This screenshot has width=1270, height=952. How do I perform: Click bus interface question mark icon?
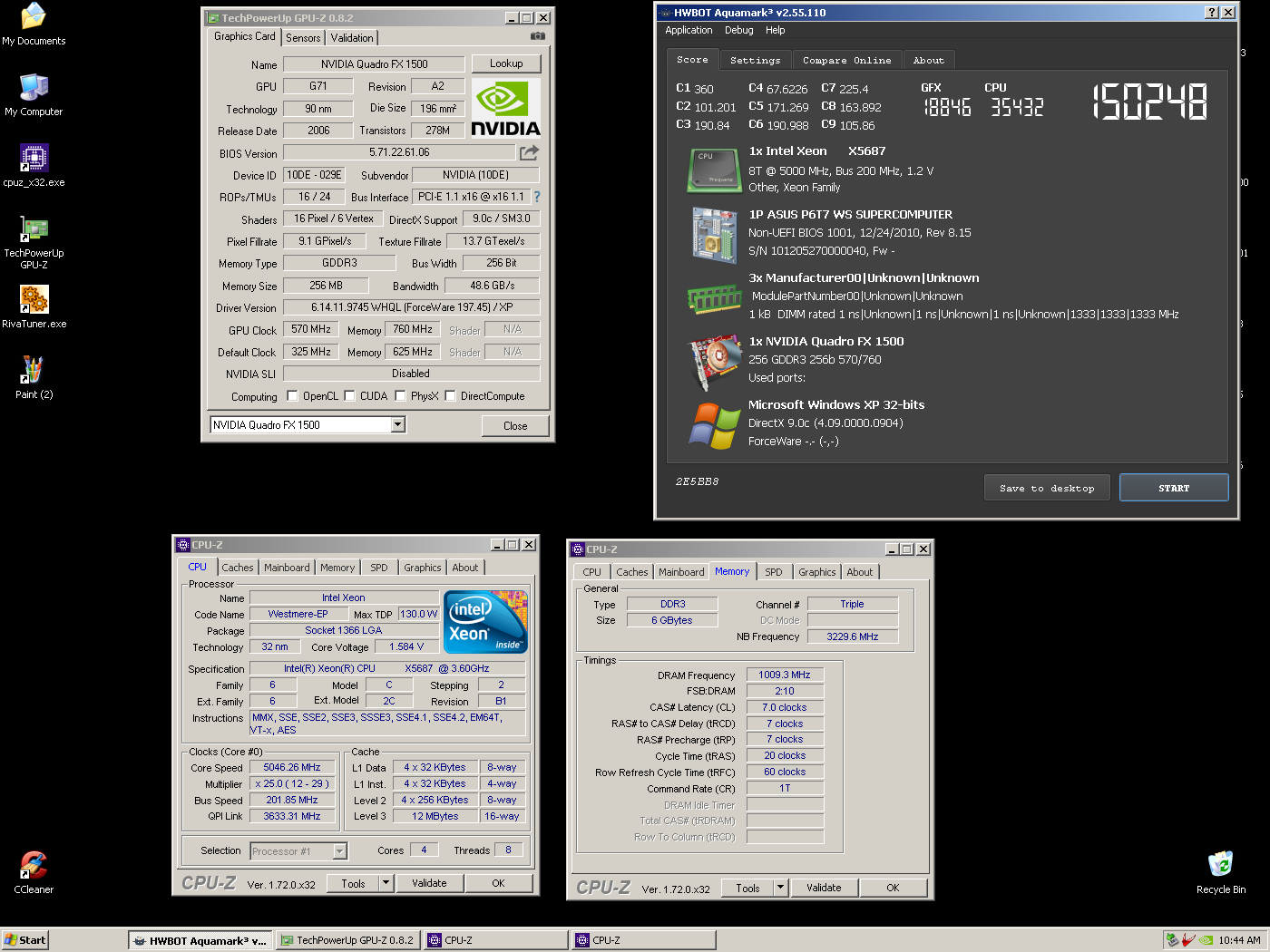(x=537, y=197)
